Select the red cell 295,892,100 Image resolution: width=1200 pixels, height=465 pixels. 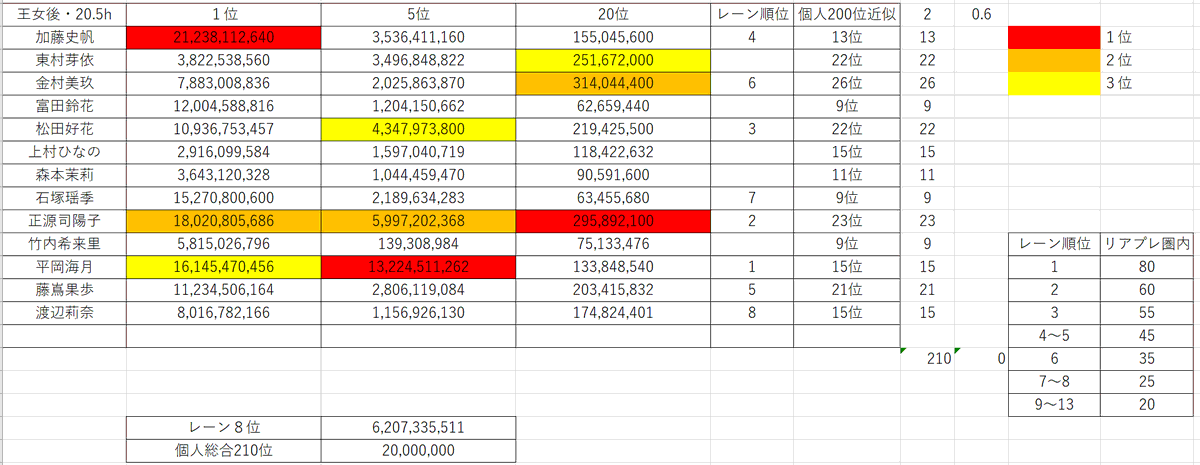(613, 221)
